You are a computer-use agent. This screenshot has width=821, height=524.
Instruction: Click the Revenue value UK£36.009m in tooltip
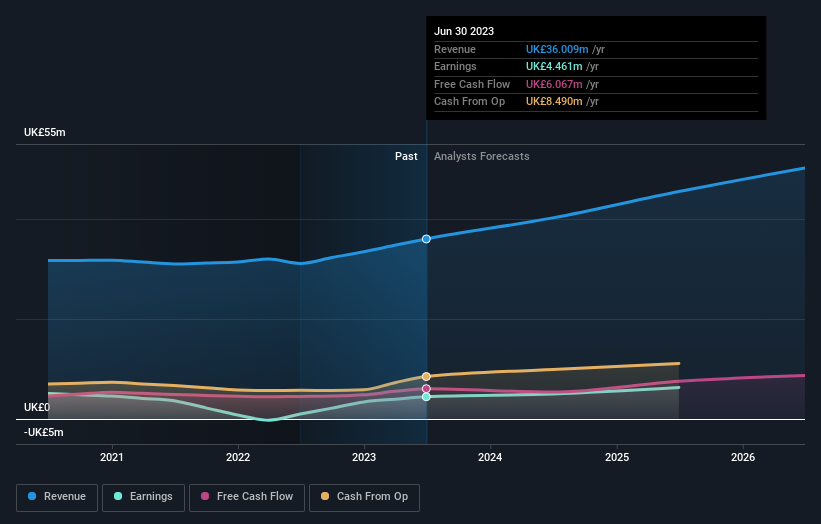557,49
